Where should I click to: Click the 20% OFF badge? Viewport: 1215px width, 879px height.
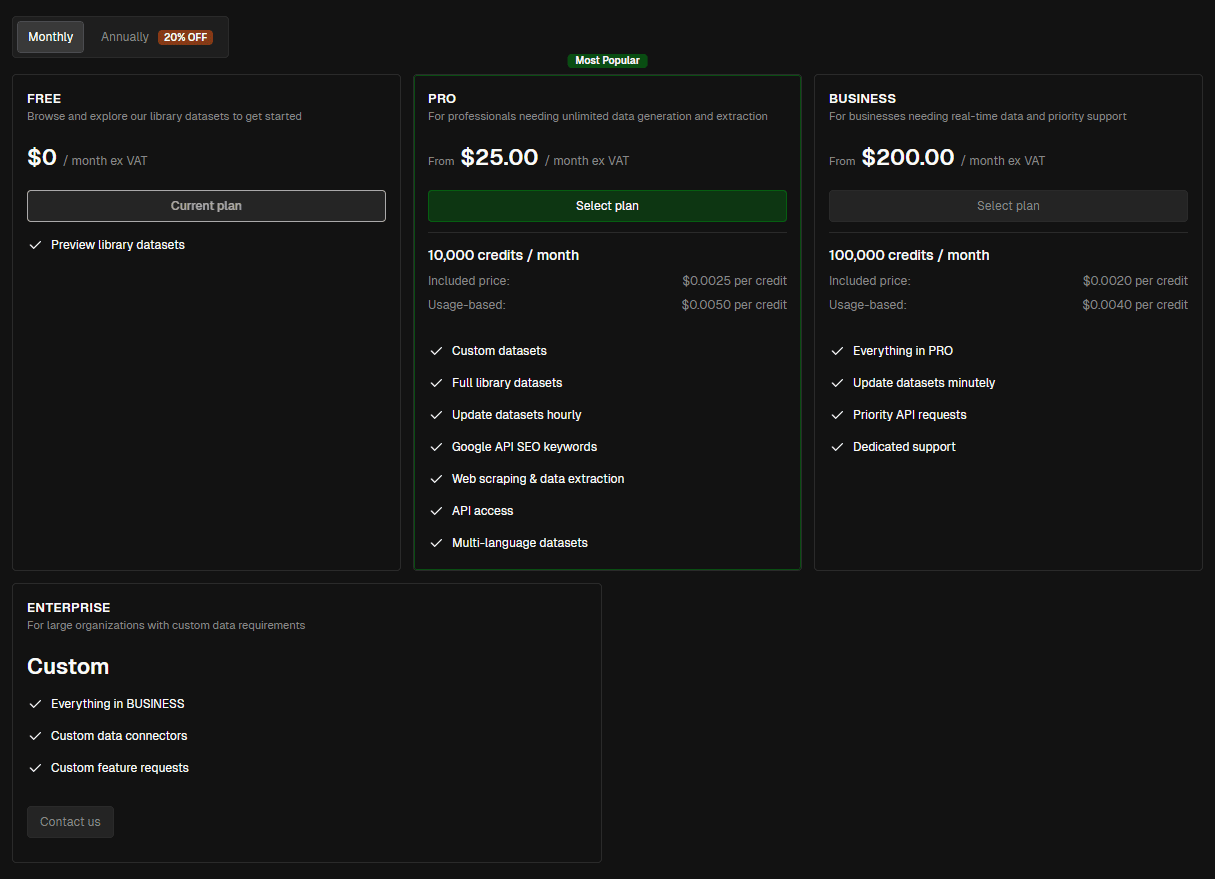[185, 37]
